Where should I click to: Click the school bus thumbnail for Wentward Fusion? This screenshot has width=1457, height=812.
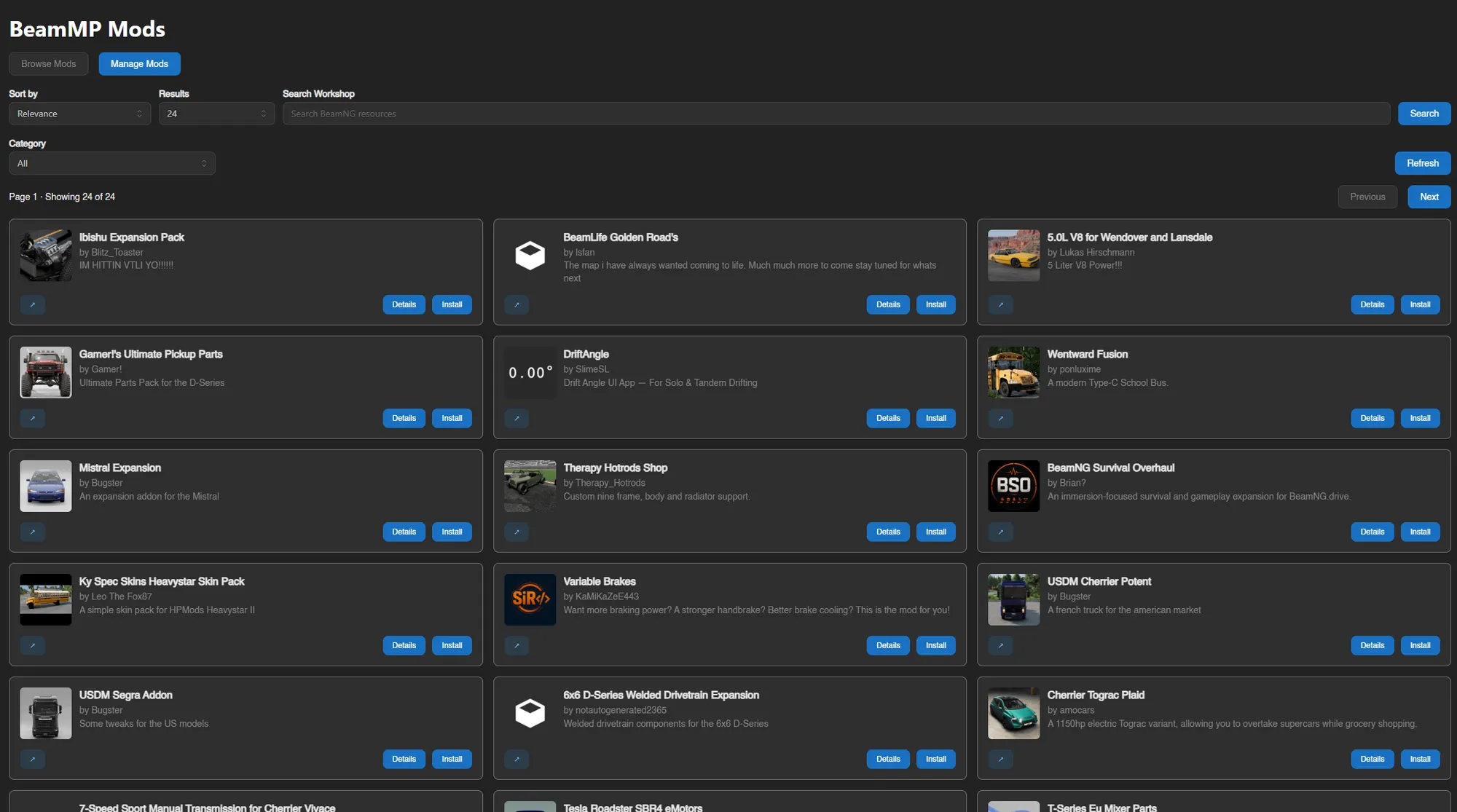click(x=1013, y=372)
